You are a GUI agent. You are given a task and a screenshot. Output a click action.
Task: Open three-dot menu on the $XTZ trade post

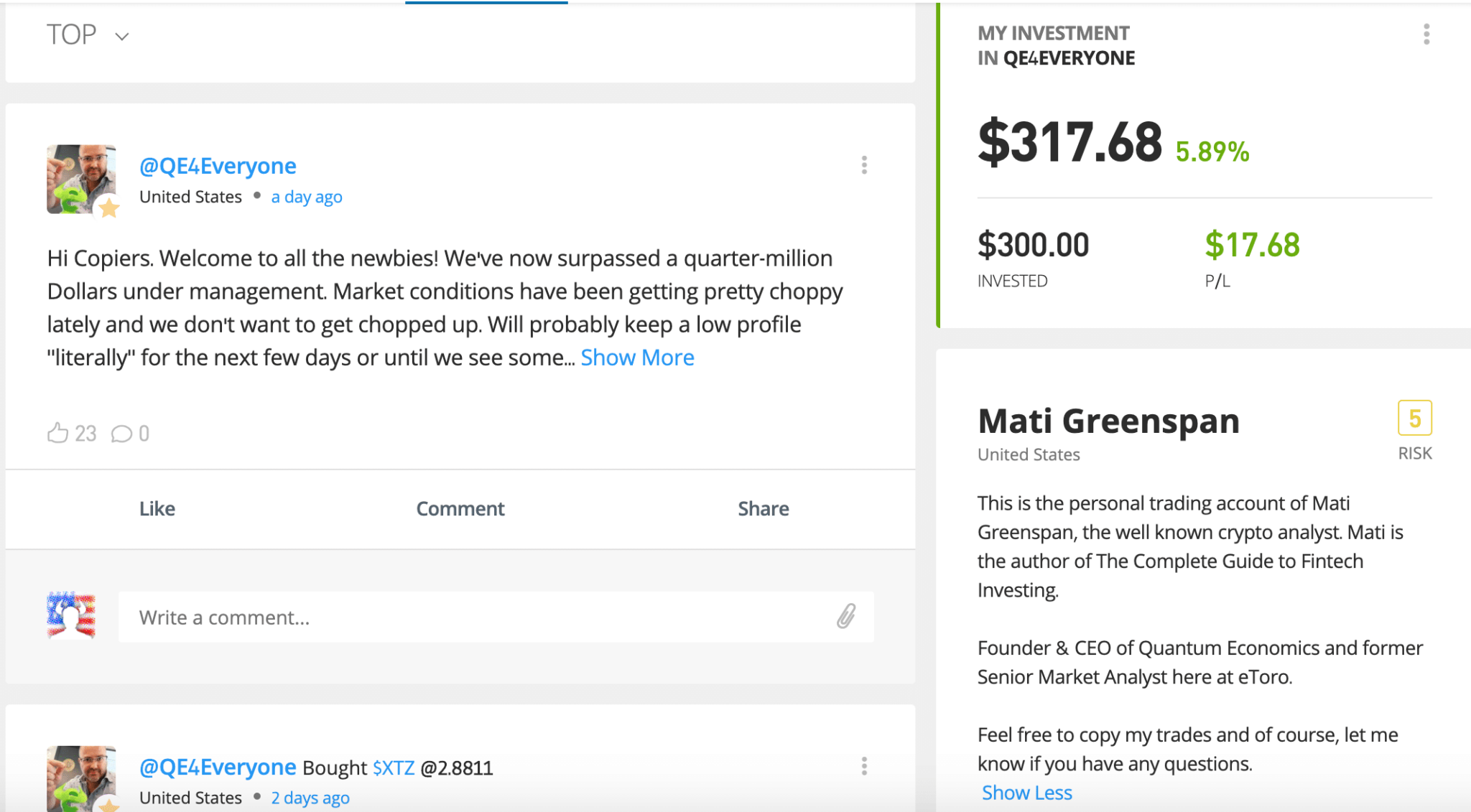(x=864, y=766)
